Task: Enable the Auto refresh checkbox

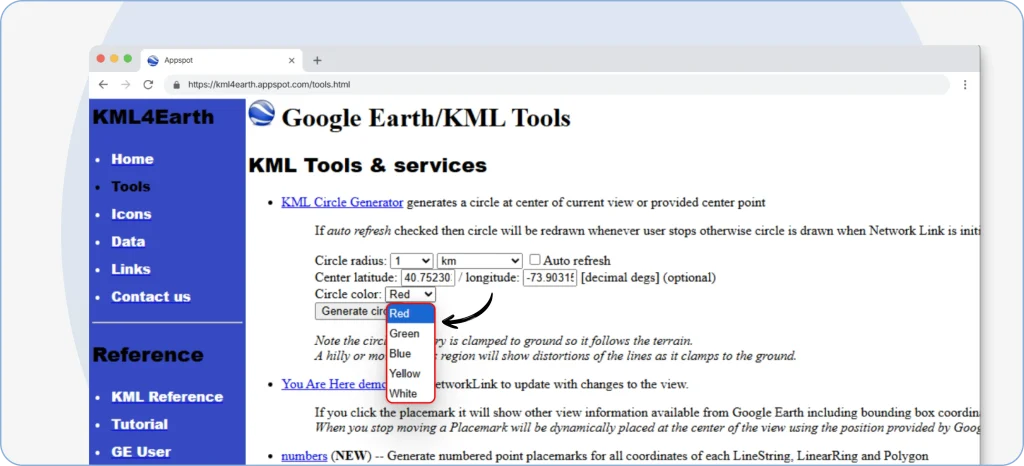Action: 535,260
